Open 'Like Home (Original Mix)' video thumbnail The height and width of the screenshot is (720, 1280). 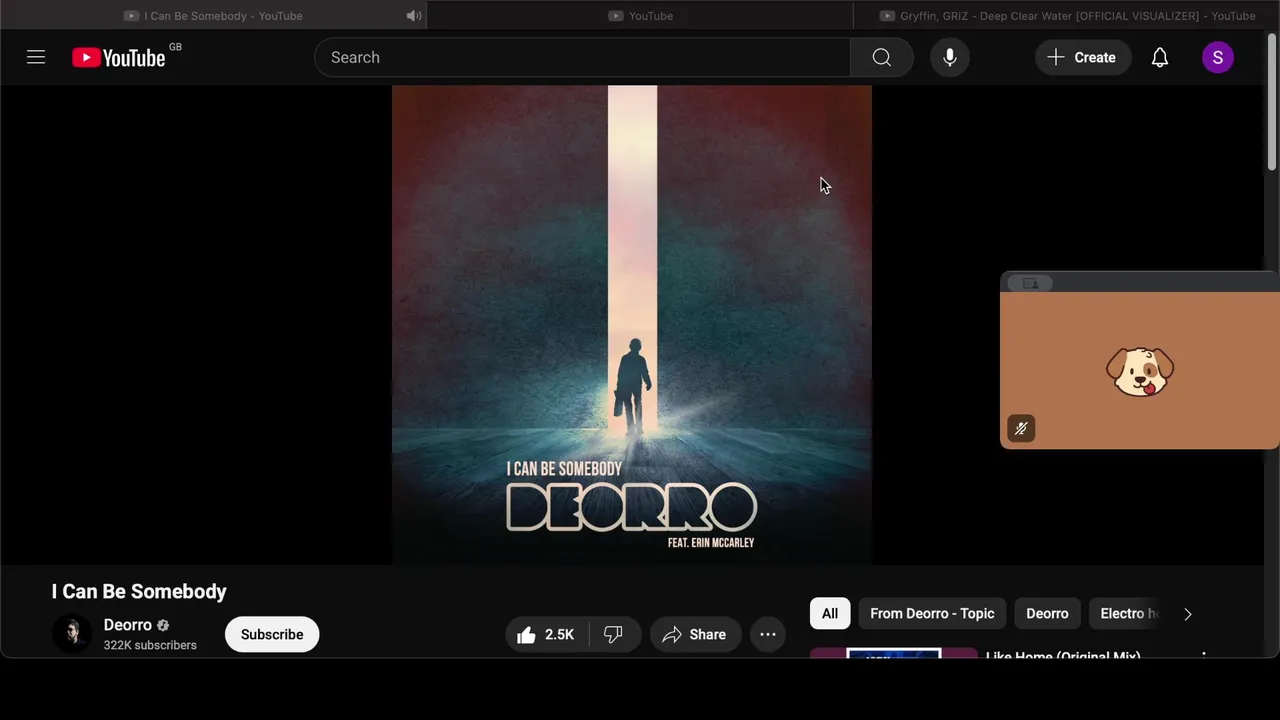click(x=893, y=653)
